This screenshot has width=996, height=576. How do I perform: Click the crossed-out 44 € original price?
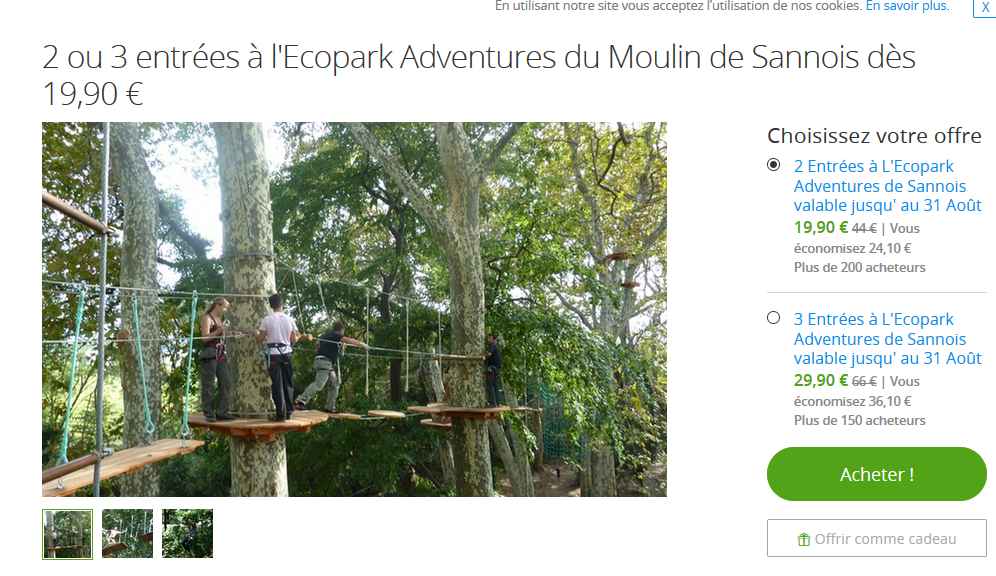tap(864, 228)
